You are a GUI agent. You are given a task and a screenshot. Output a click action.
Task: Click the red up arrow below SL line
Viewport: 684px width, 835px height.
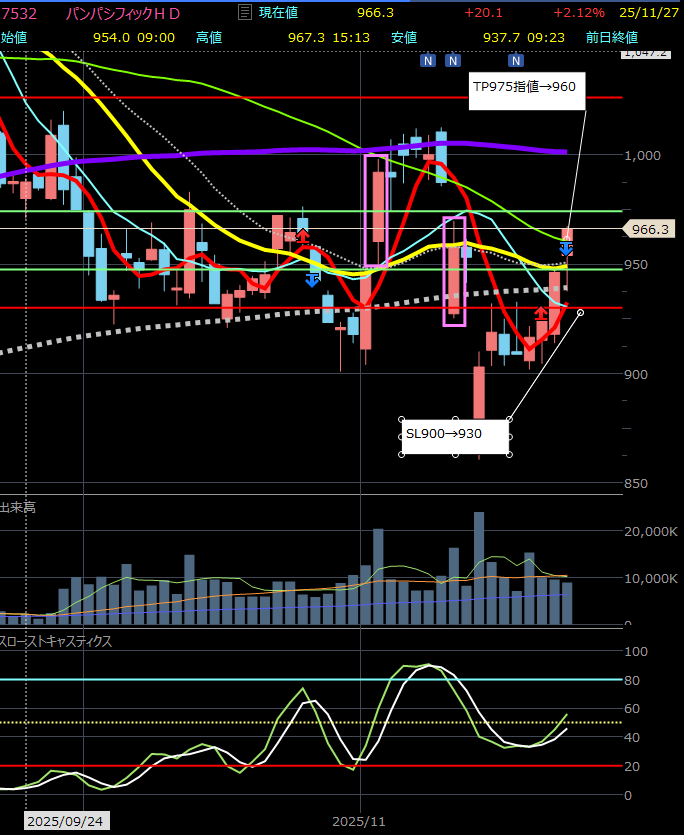pyautogui.click(x=541, y=313)
